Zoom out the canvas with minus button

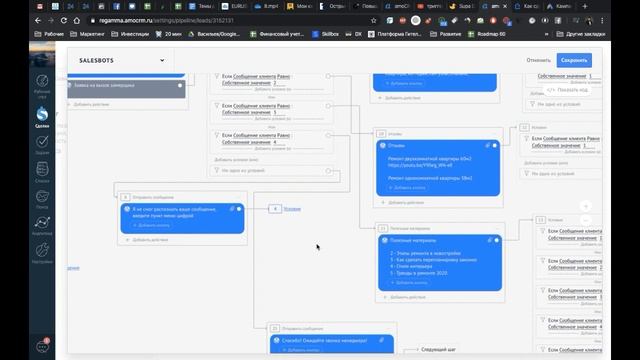click(586, 220)
